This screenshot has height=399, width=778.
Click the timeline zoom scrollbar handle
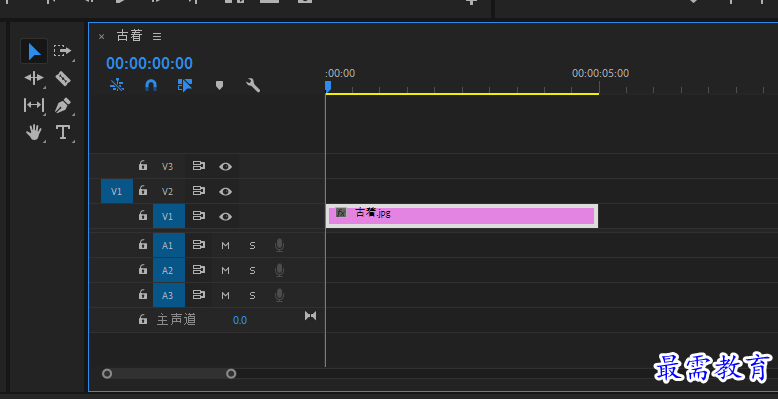point(169,374)
